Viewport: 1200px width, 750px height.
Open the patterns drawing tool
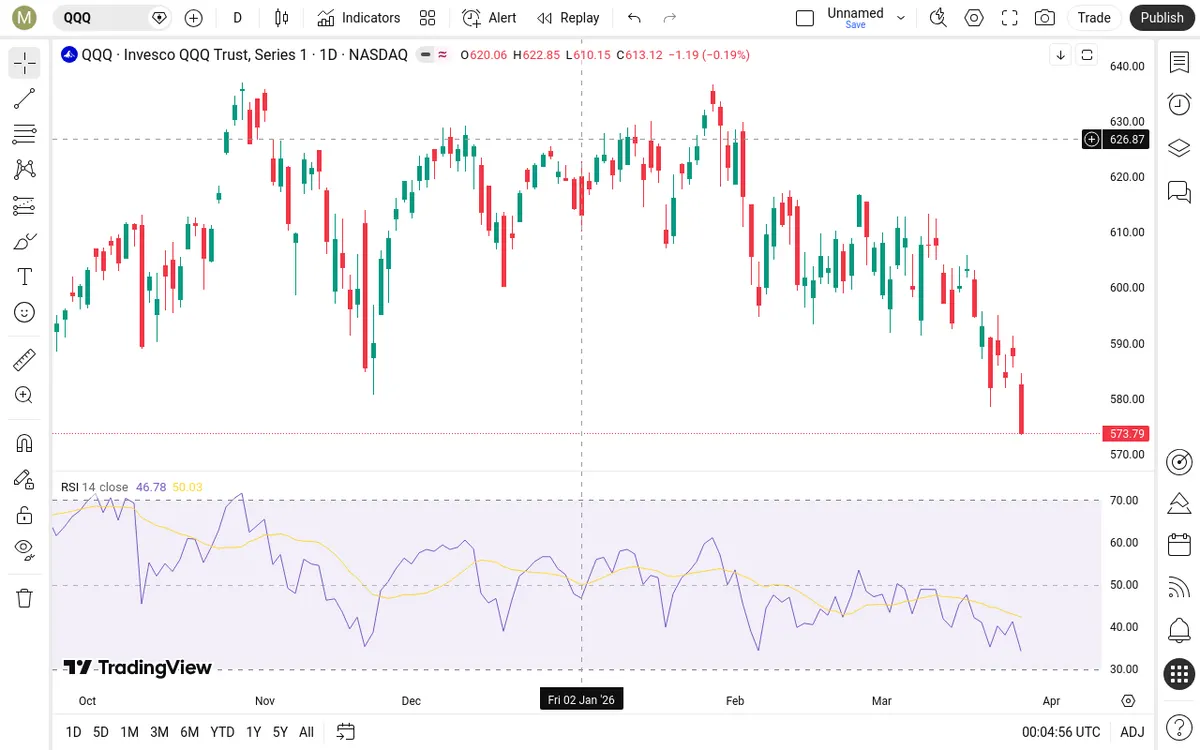pos(25,170)
